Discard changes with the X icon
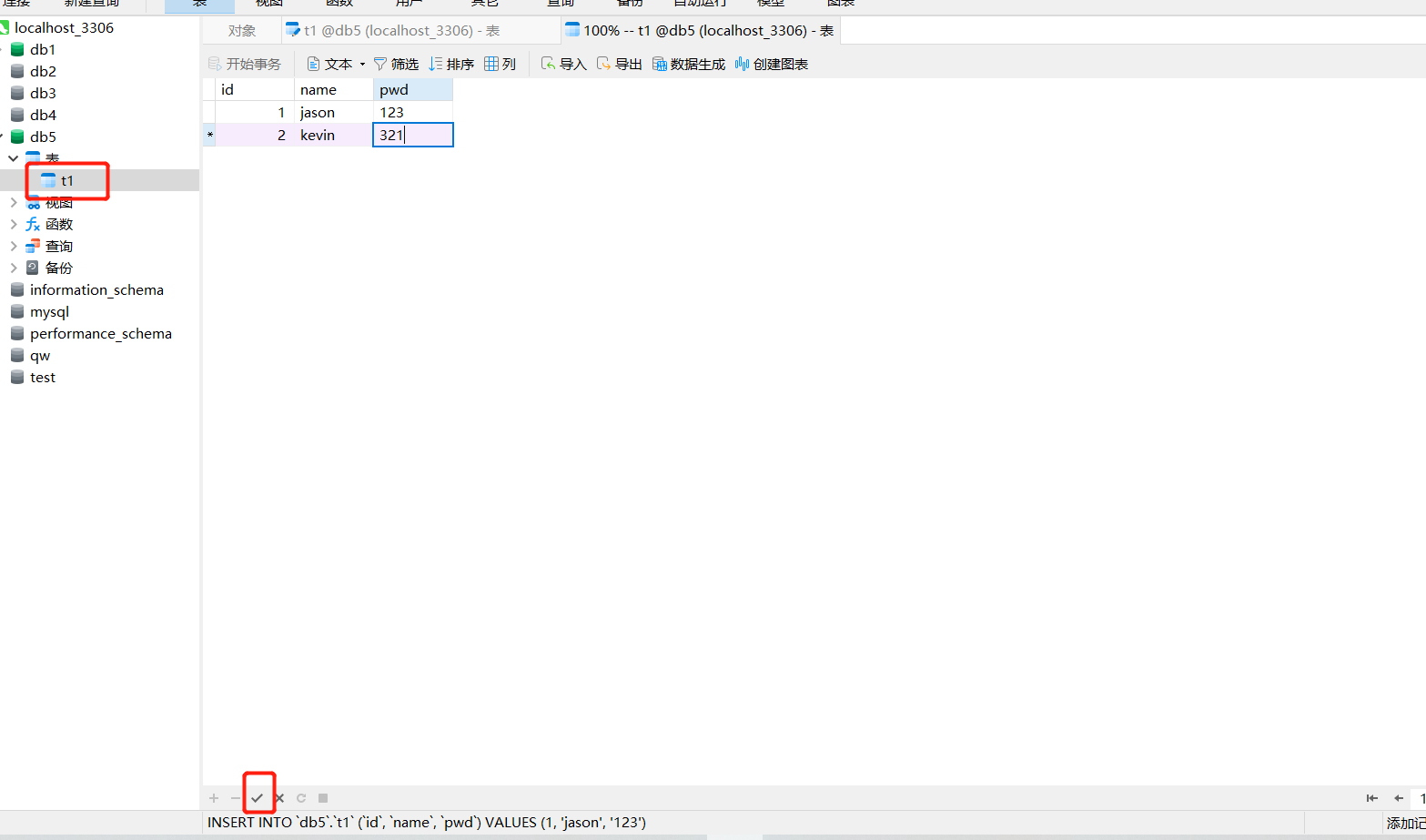Viewport: 1426px width, 840px height. 279,798
